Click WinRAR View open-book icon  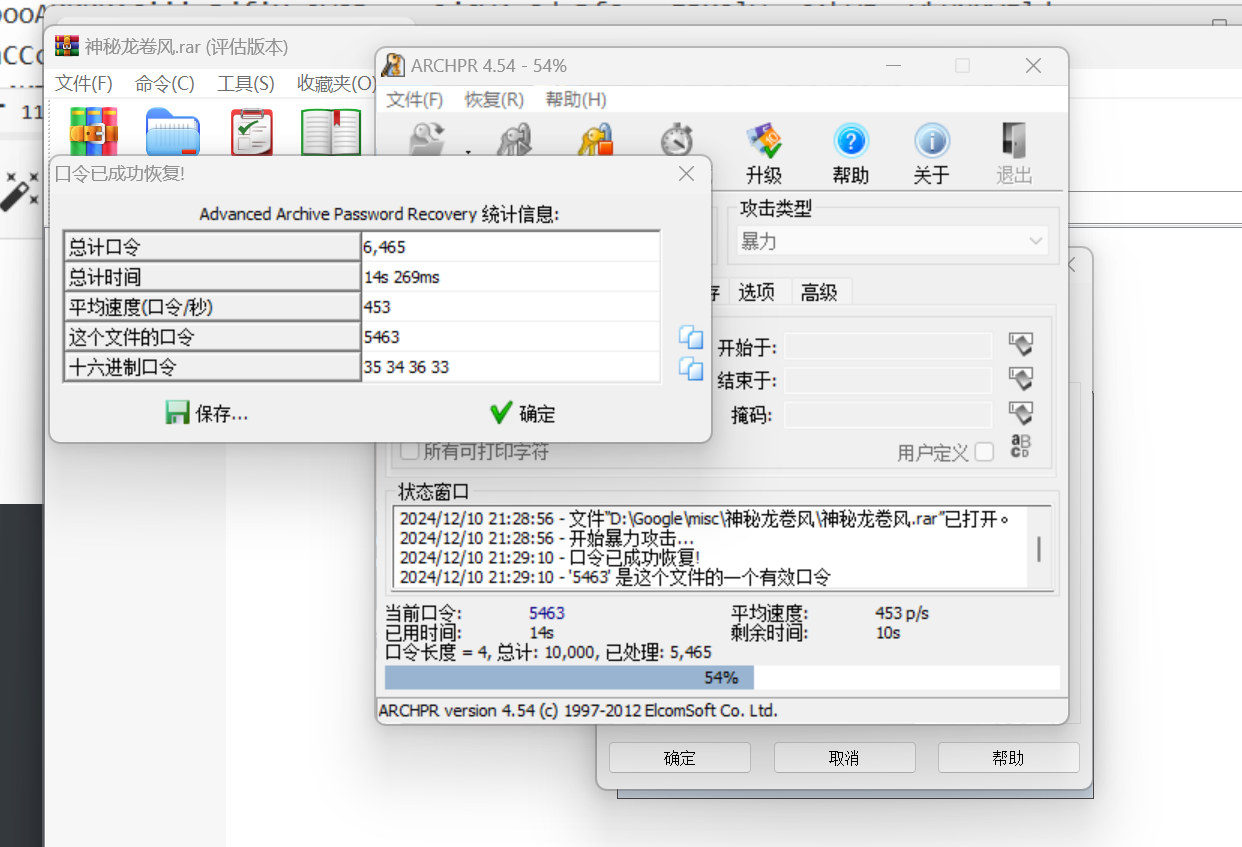pos(331,132)
